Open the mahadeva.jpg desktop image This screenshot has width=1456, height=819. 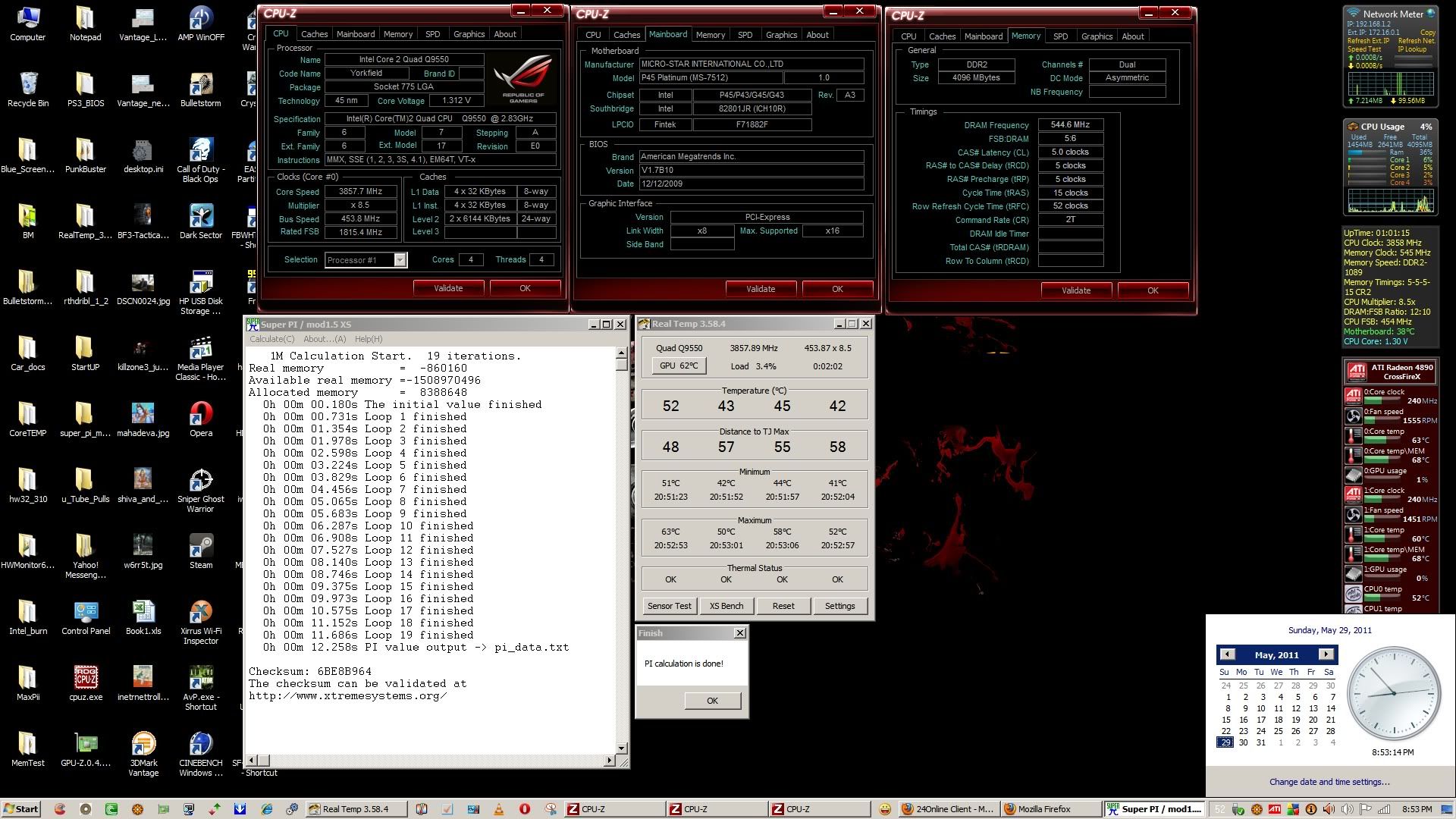tap(143, 419)
